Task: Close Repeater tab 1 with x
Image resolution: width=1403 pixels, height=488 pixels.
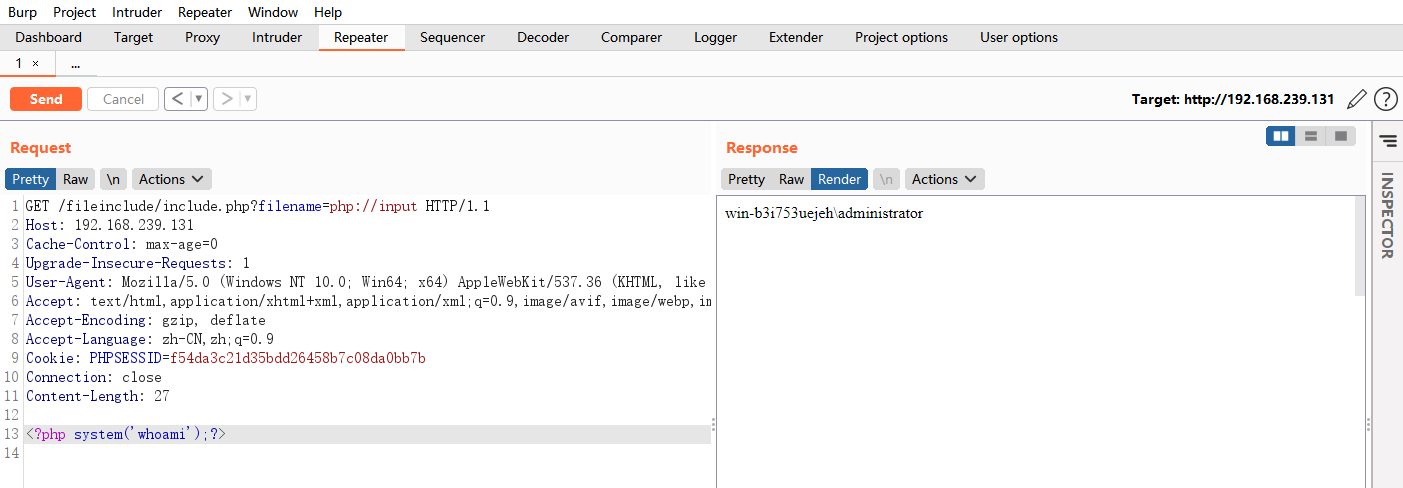Action: coord(36,63)
